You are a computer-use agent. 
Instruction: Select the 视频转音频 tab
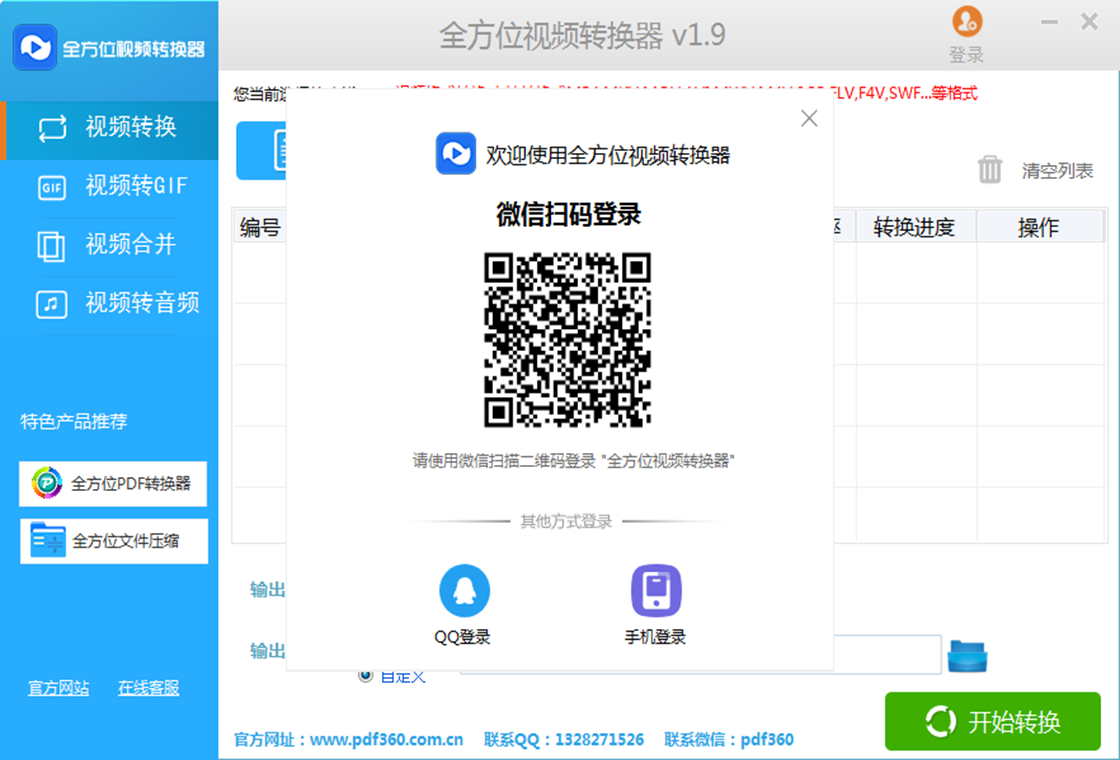(109, 304)
